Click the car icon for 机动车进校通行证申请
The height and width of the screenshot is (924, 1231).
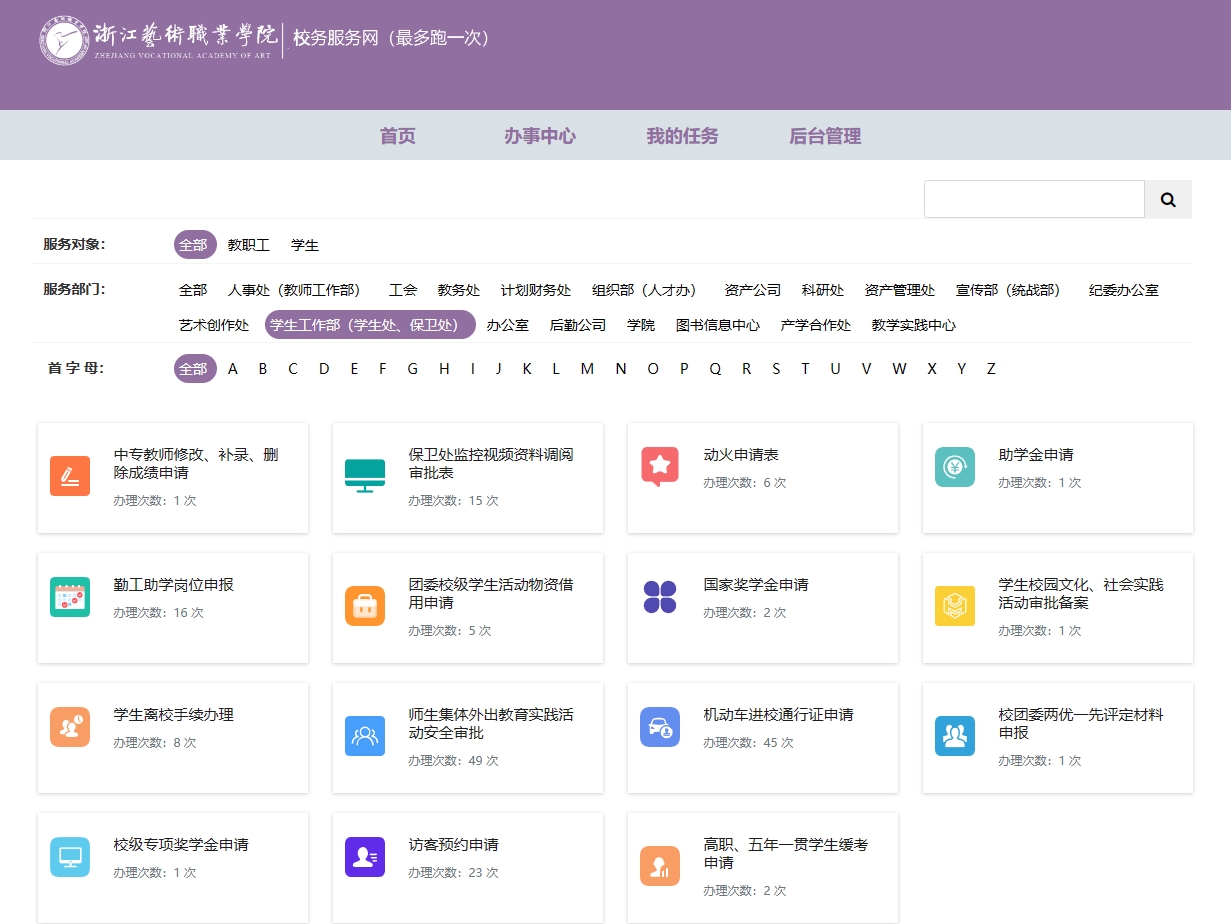click(x=660, y=727)
